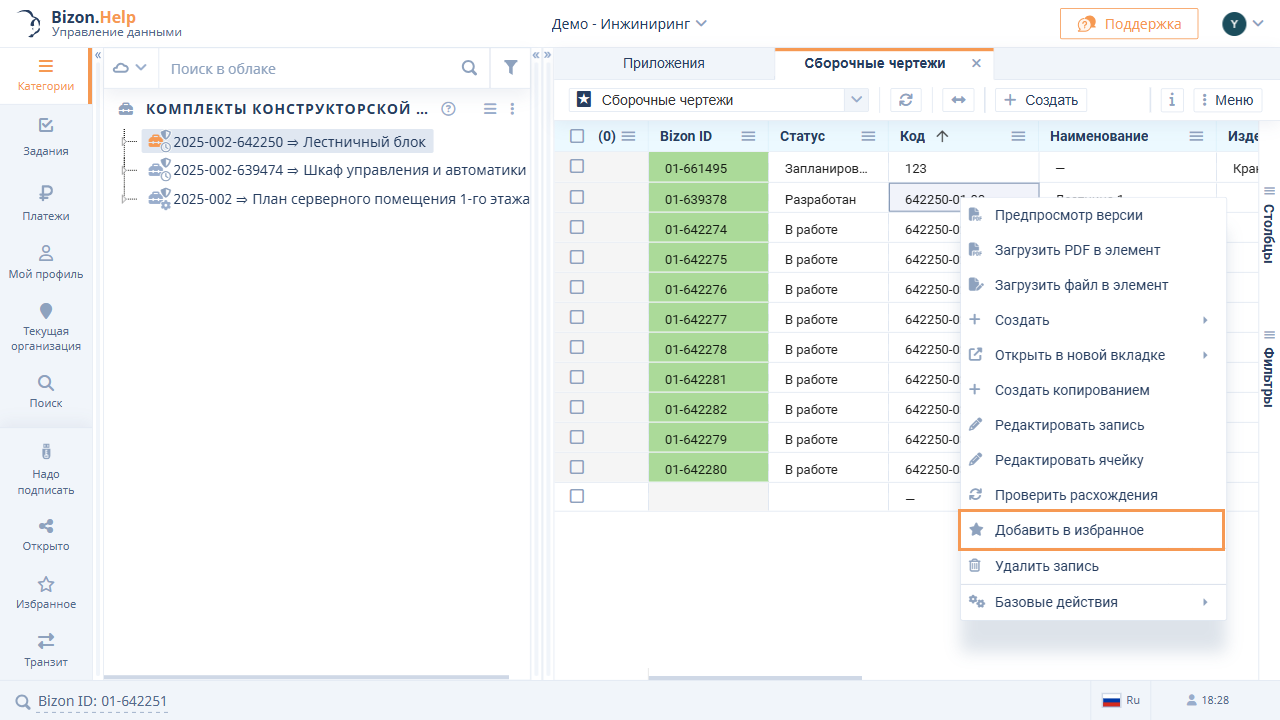Image resolution: width=1280 pixels, height=720 pixels.
Task: Open Избранное in the left sidebar
Action: pos(46,592)
